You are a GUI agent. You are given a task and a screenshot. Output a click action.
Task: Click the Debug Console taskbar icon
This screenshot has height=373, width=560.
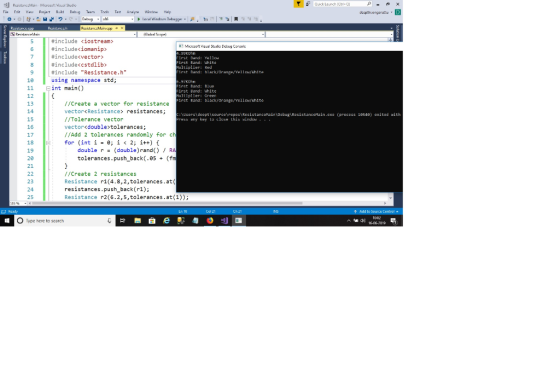point(239,221)
